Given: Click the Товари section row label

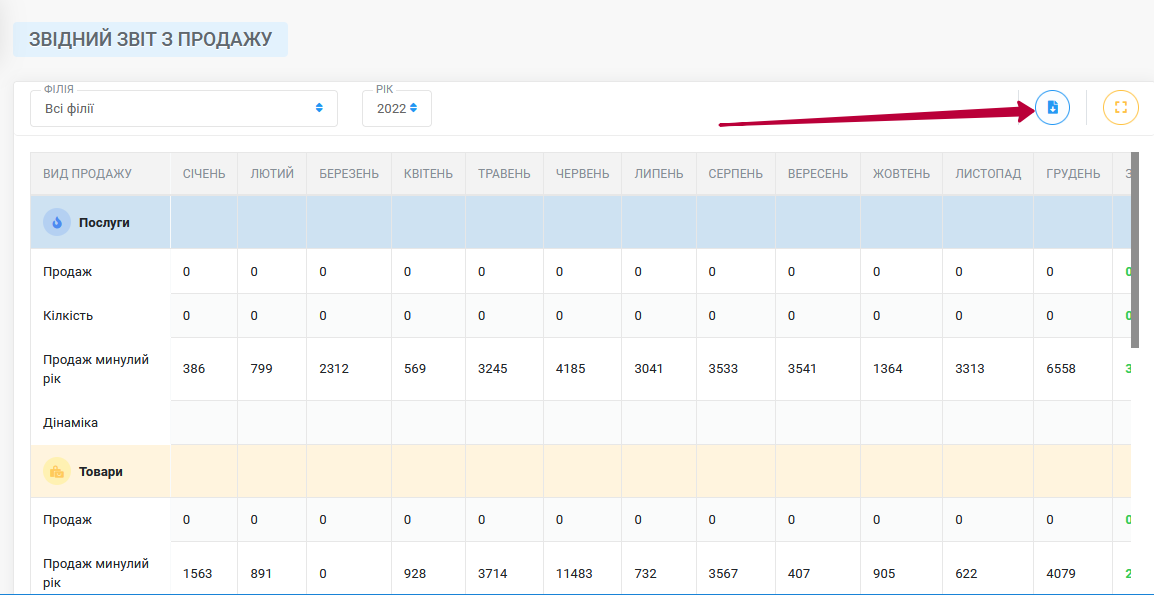Looking at the screenshot, I should click(x=101, y=471).
